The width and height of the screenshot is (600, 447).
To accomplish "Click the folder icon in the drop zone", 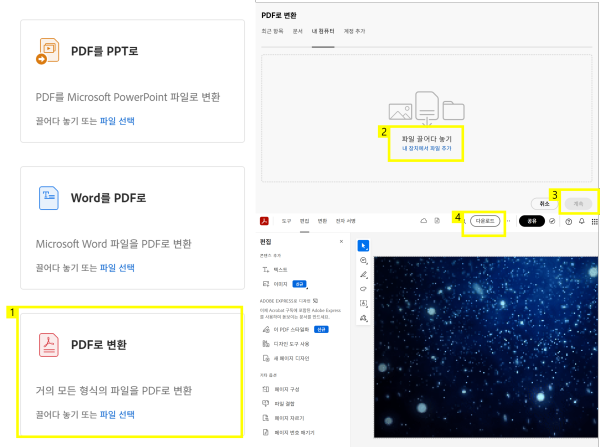I will coord(453,111).
